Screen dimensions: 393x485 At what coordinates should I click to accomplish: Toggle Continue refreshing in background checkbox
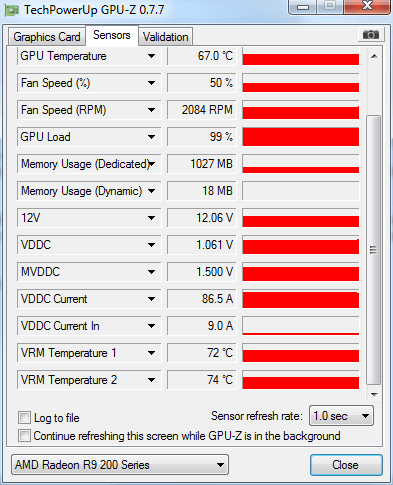25,436
